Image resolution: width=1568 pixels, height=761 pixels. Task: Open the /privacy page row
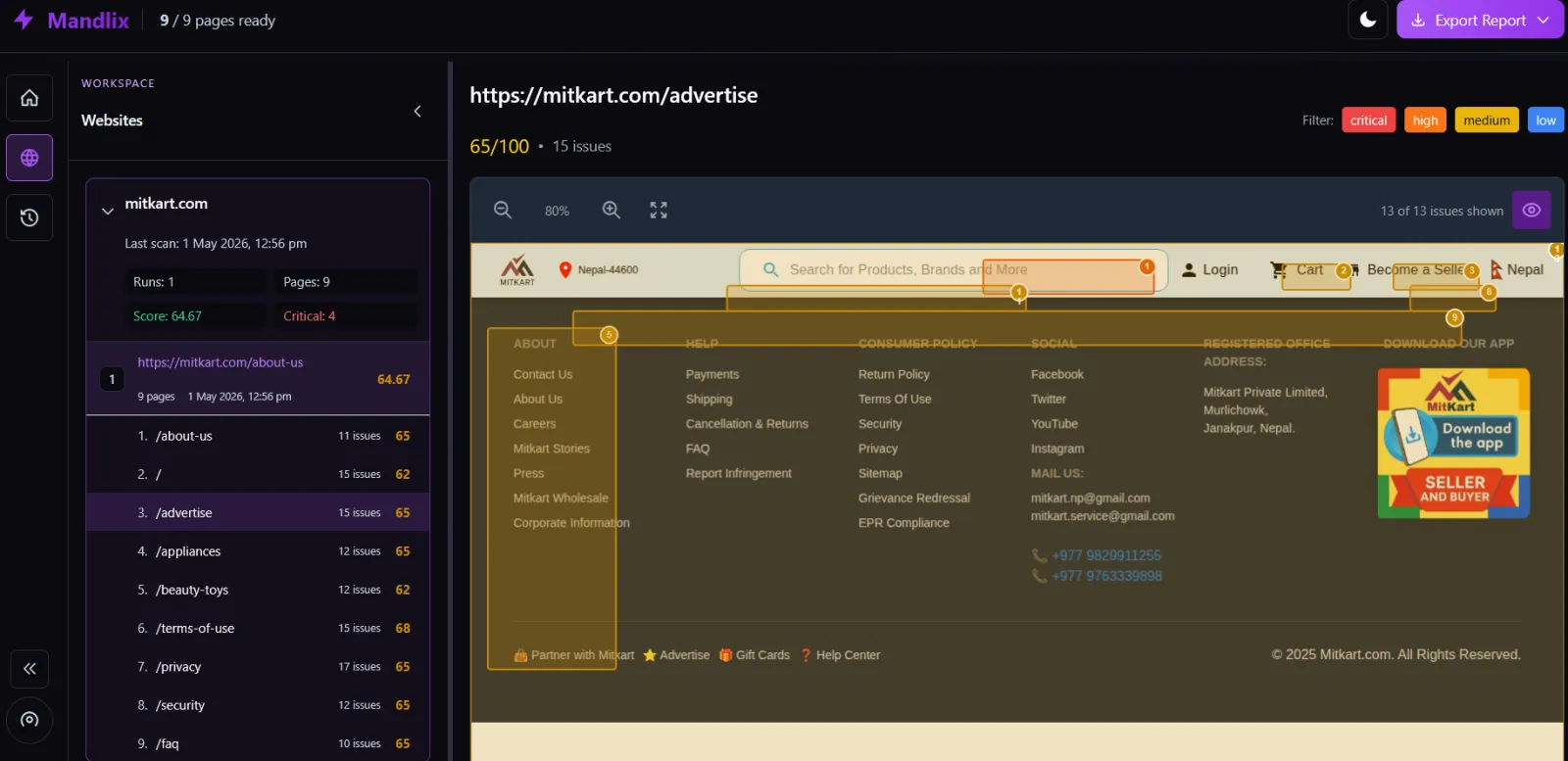(x=258, y=667)
